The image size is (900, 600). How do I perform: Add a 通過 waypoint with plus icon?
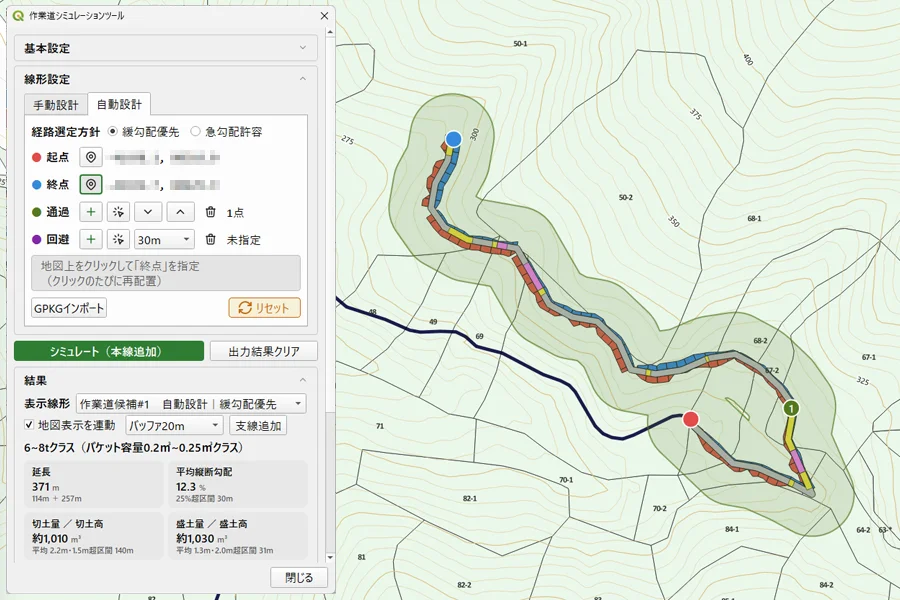point(91,212)
